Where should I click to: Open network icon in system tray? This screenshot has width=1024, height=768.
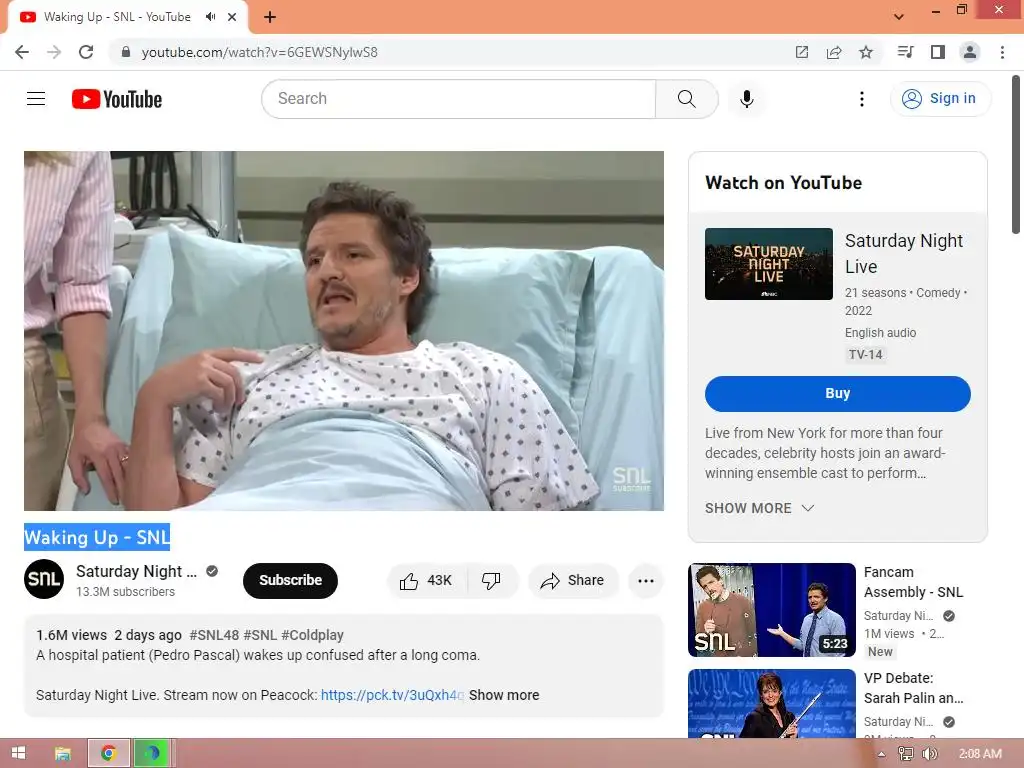pyautogui.click(x=905, y=754)
